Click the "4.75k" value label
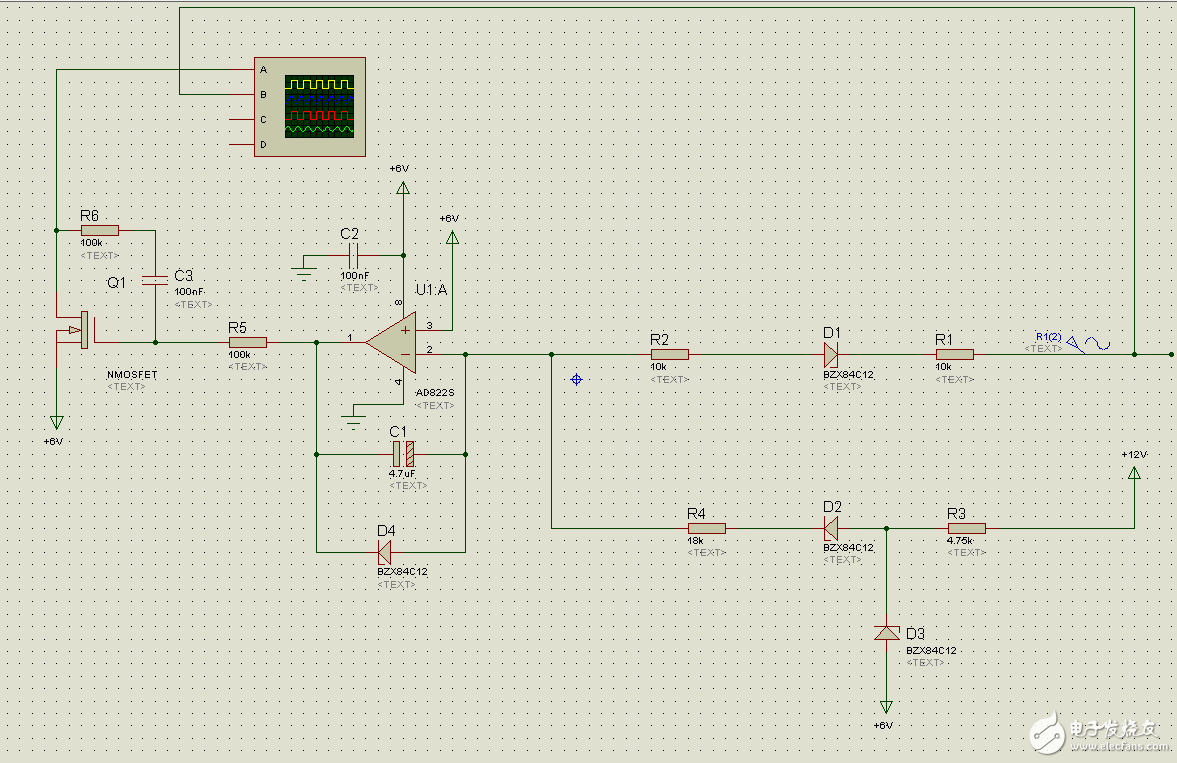This screenshot has width=1177, height=763. (x=960, y=540)
